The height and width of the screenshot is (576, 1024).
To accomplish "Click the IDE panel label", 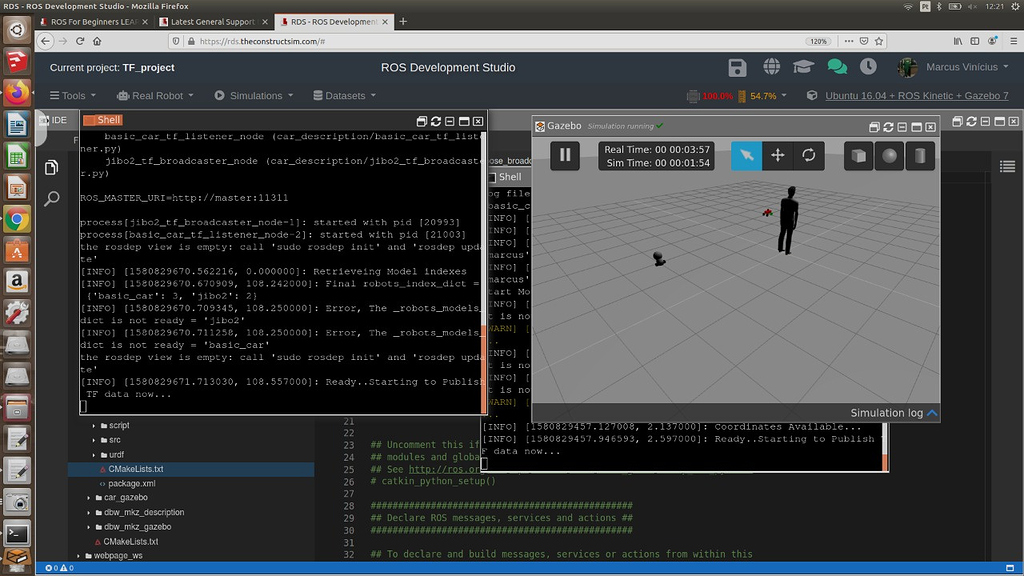I will (x=59, y=120).
